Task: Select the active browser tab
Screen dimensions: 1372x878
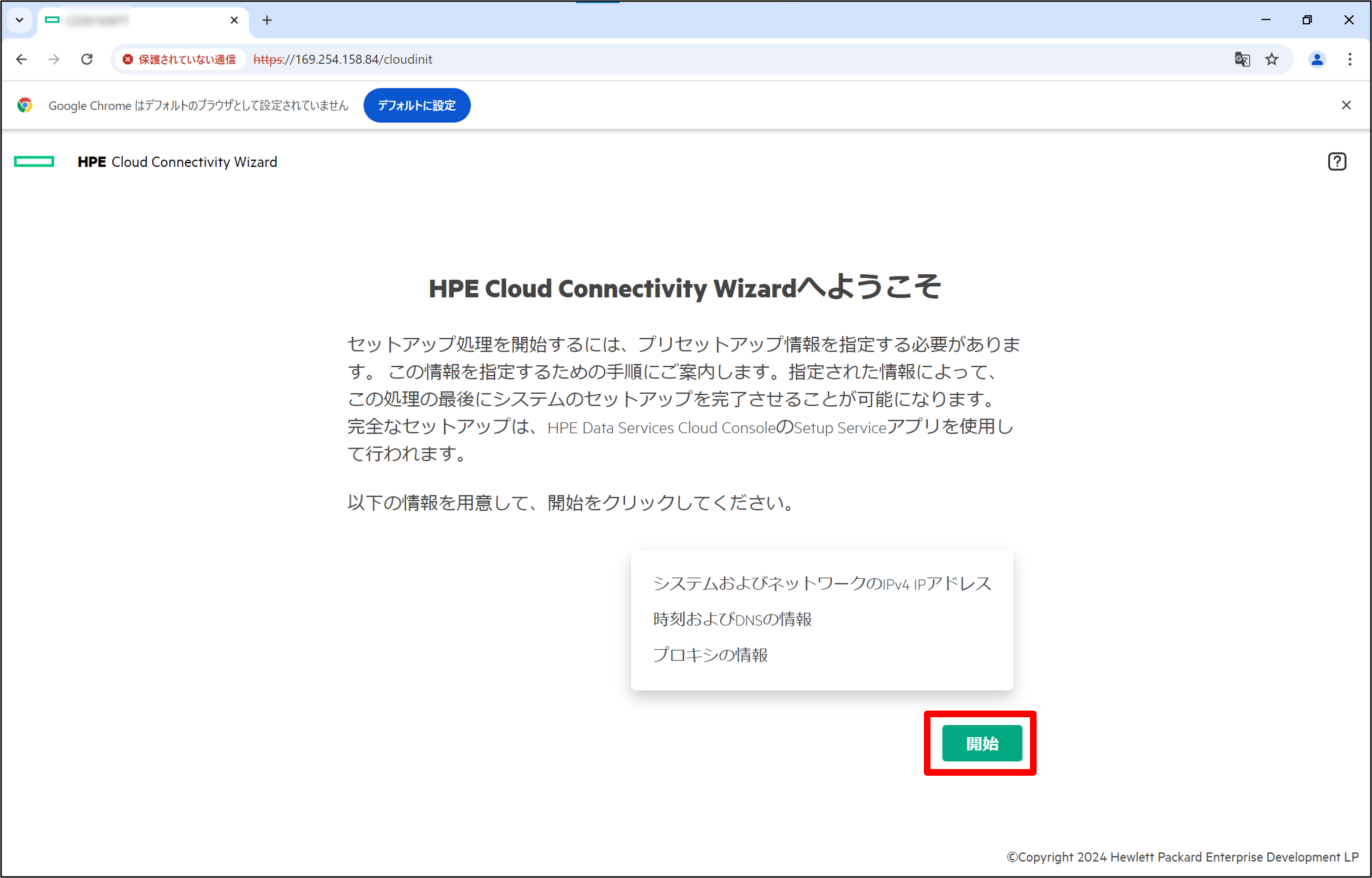Action: (143, 21)
